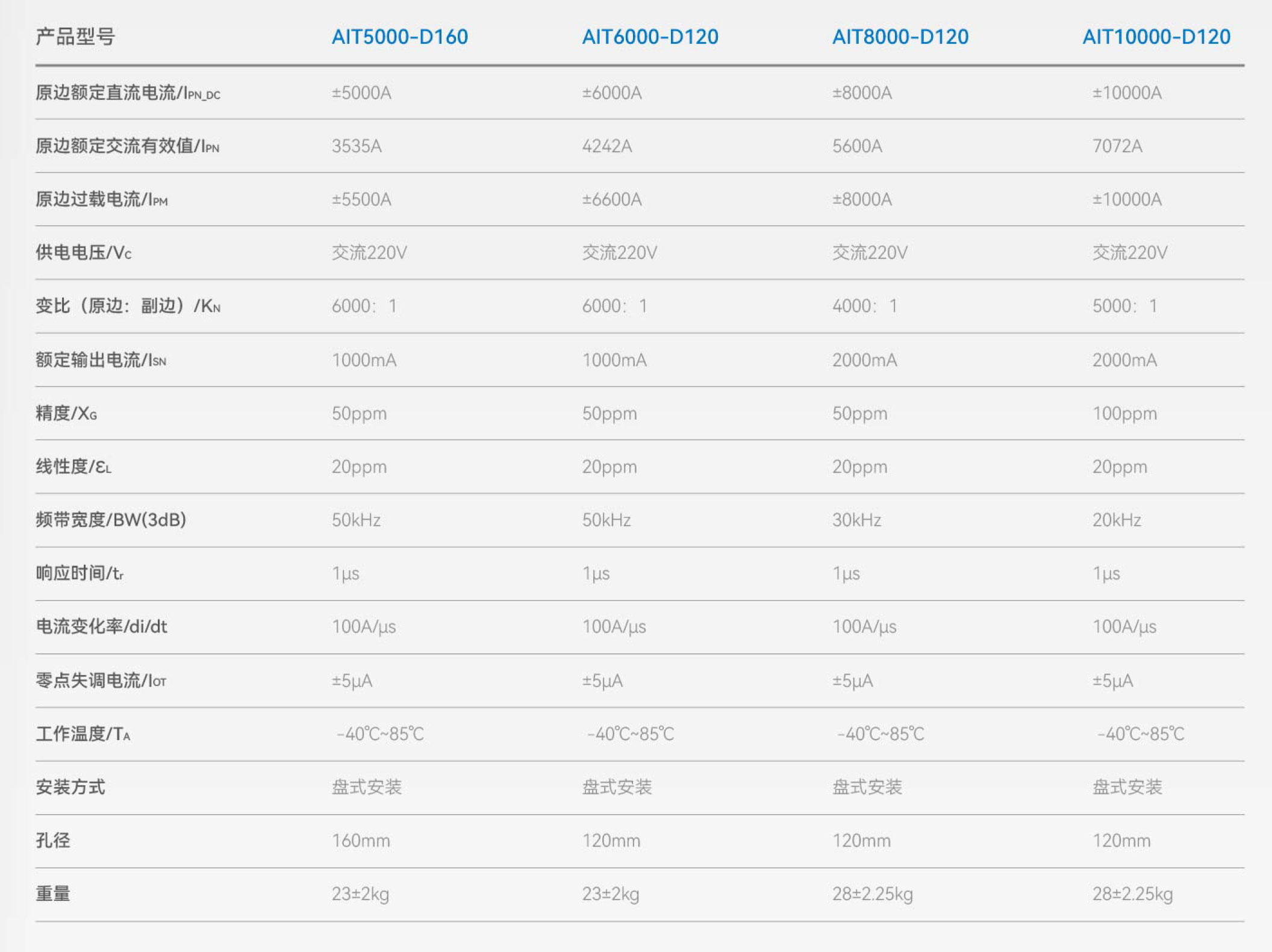Open the AIT5000-D160 product link
This screenshot has height=952, width=1272.
tap(400, 37)
